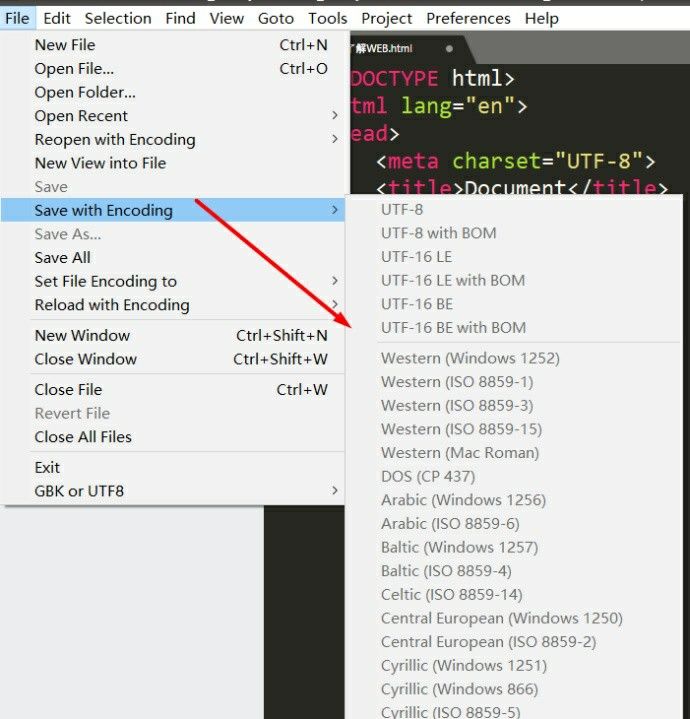Viewport: 690px width, 719px height.
Task: Select UTF-16 BE encoding
Action: click(x=513, y=304)
